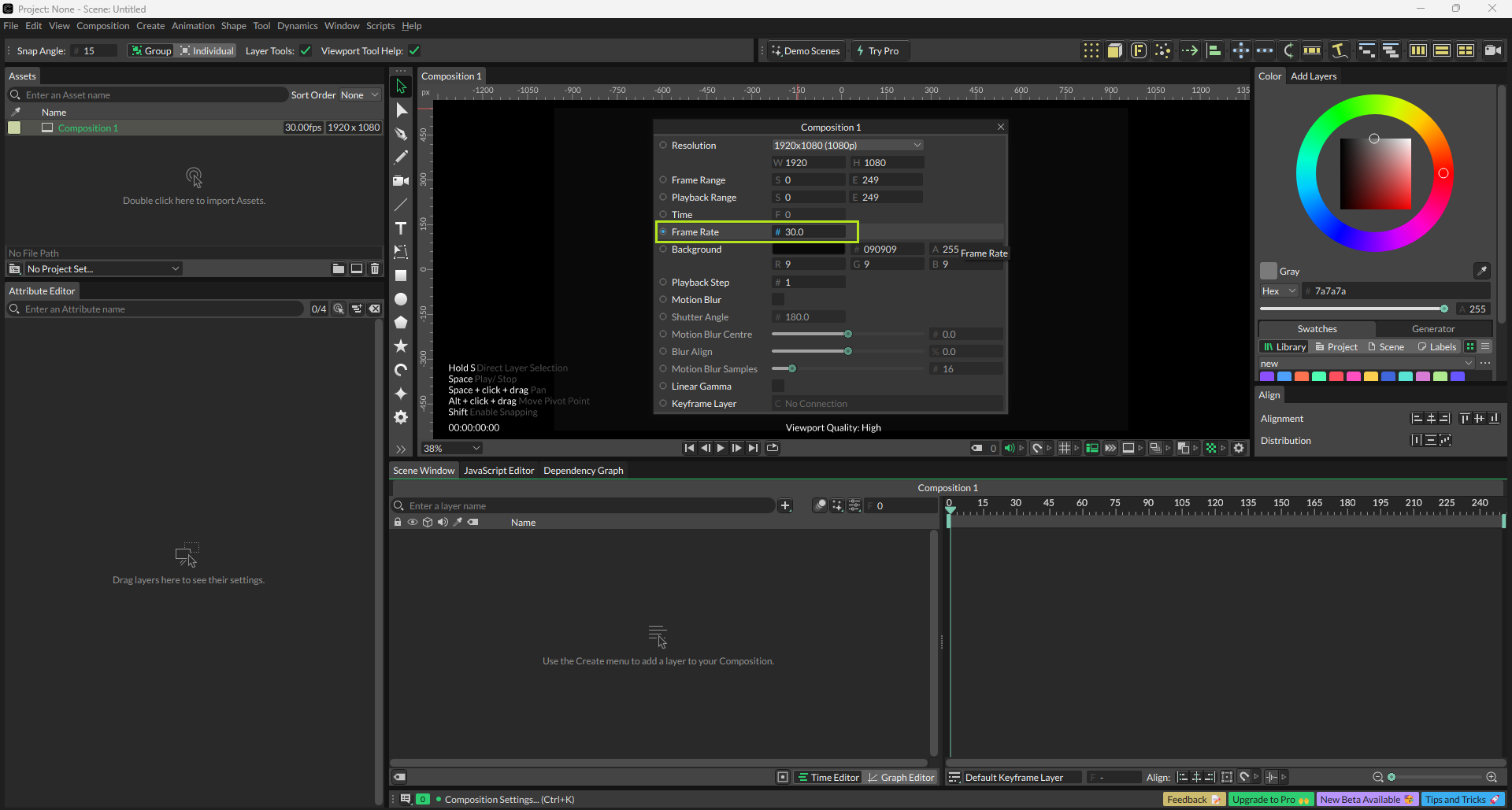This screenshot has height=810, width=1512.
Task: Open the Resolution preset dropdown
Action: point(847,146)
